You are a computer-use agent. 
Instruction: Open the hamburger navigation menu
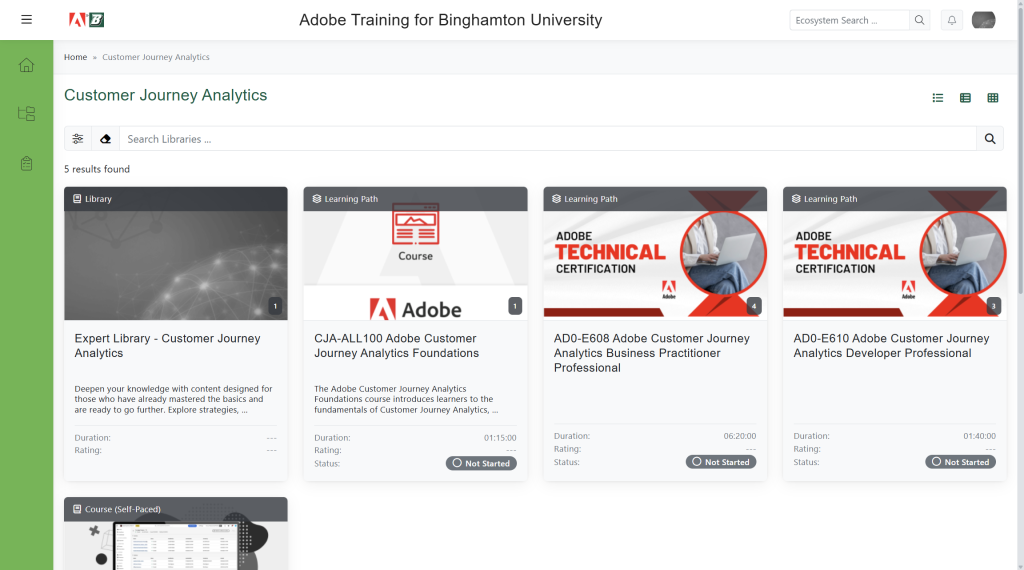tap(26, 20)
